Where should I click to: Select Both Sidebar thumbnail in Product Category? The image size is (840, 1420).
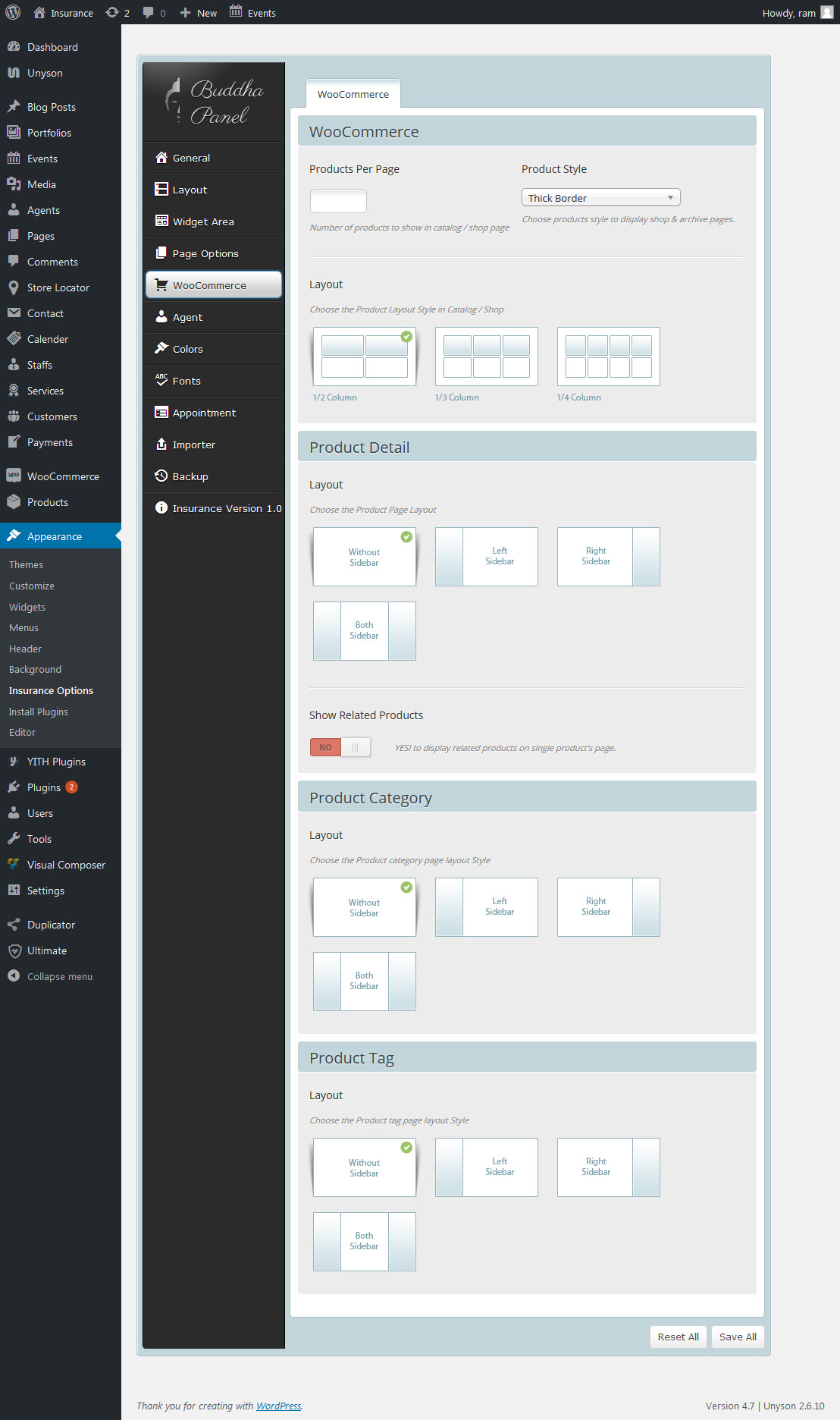click(x=365, y=982)
